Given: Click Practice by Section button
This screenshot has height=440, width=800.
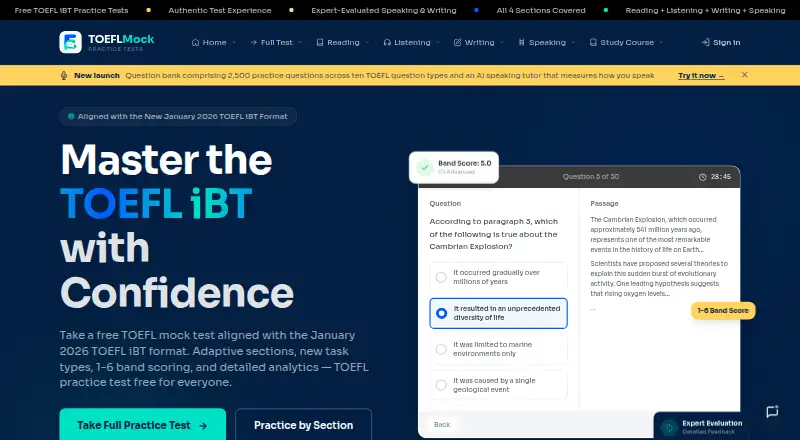Looking at the screenshot, I should pos(303,424).
